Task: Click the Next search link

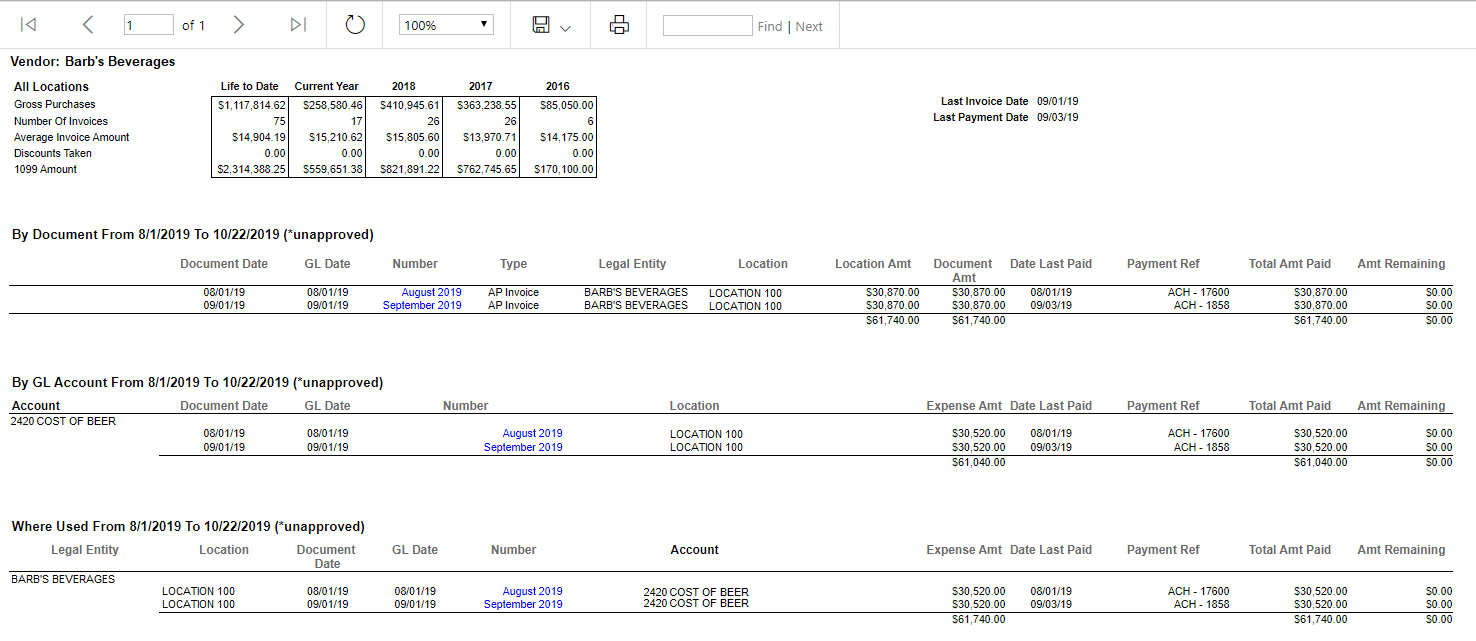Action: tap(809, 26)
